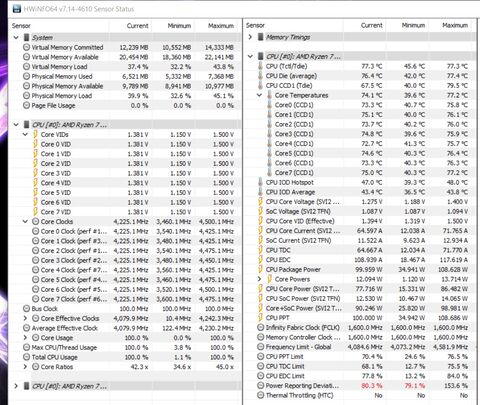Click the Page File Usage sensor icon
The image size is (480, 405).
[26, 105]
